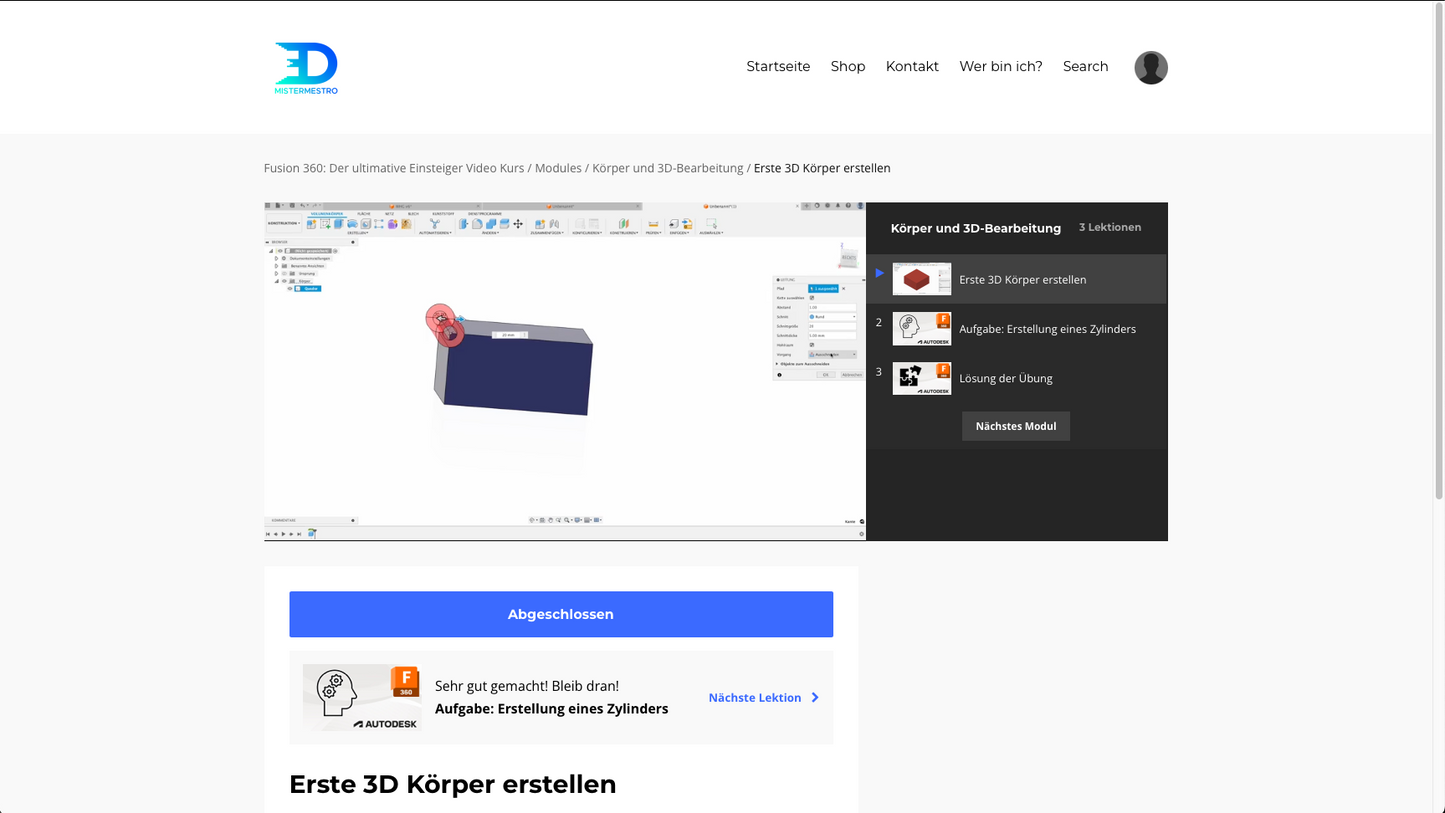Click the bold Aufgabe: Erstellung eines Zylinders title
This screenshot has height=813, width=1445.
[x=552, y=709]
